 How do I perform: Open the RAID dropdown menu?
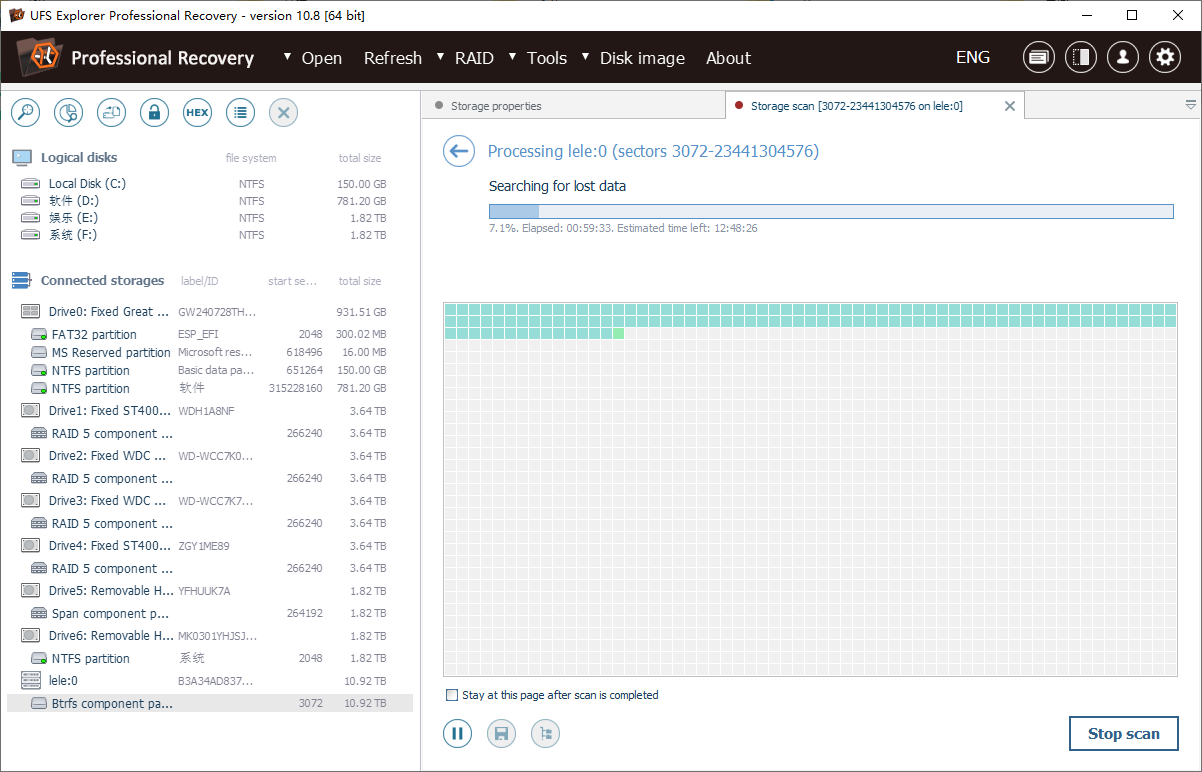coord(465,58)
